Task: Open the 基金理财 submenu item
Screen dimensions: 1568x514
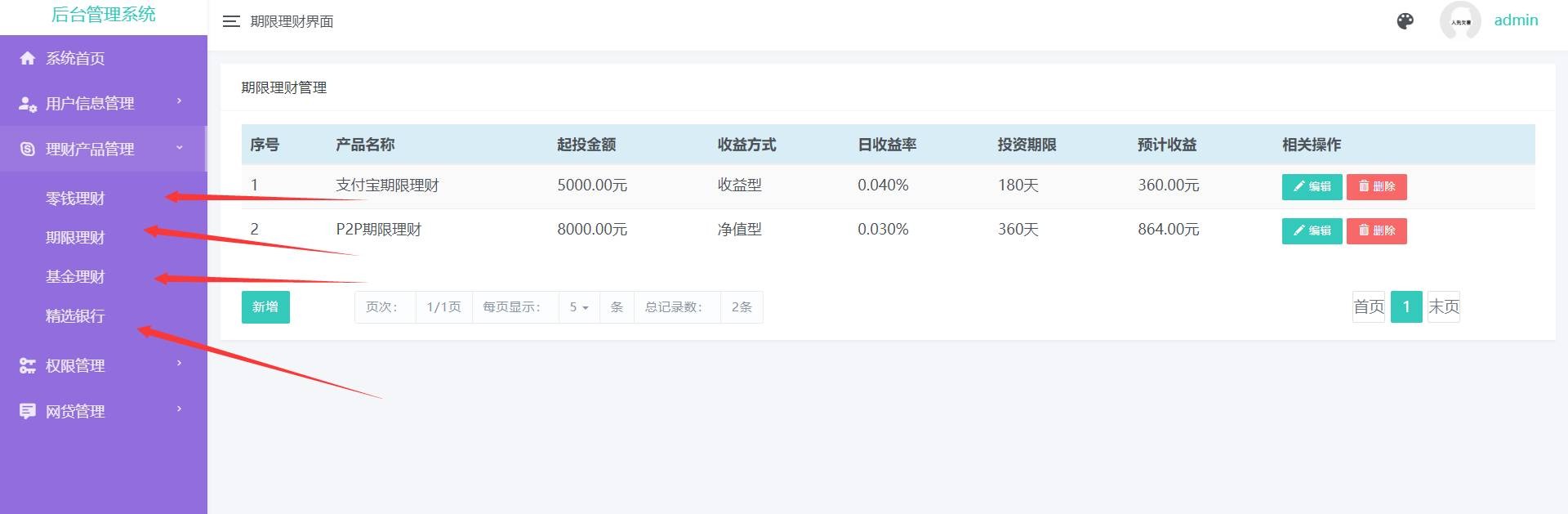Action: tap(75, 277)
